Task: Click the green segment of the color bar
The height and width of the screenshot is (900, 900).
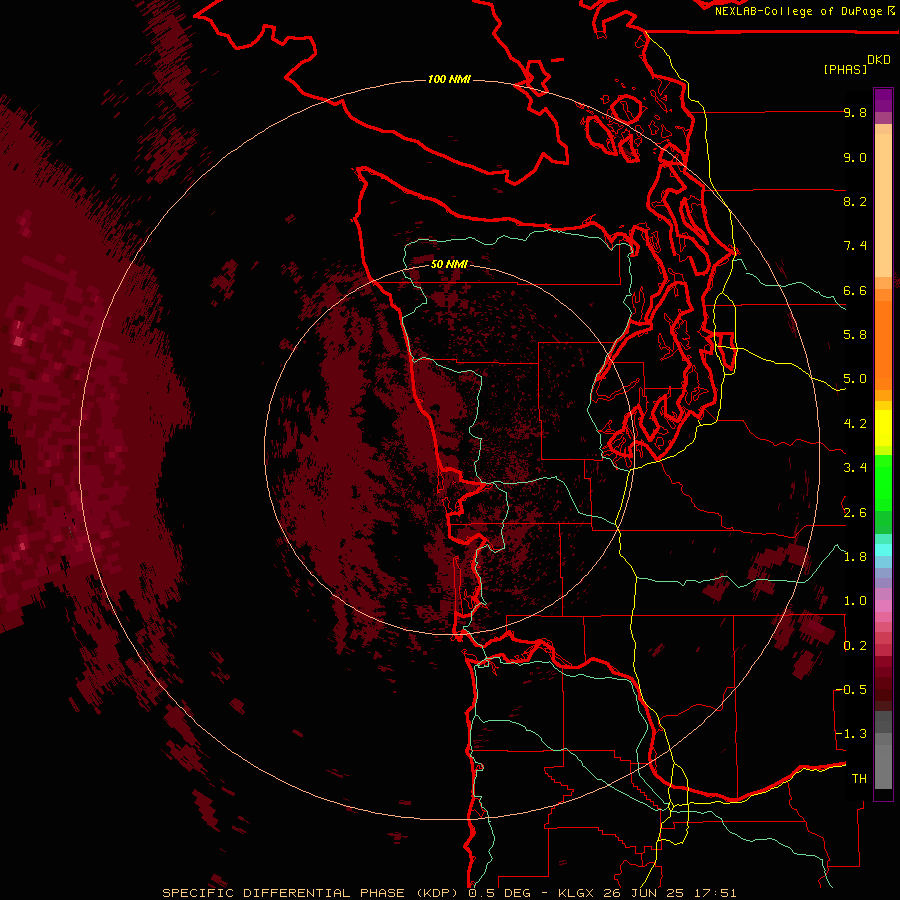Action: point(883,484)
